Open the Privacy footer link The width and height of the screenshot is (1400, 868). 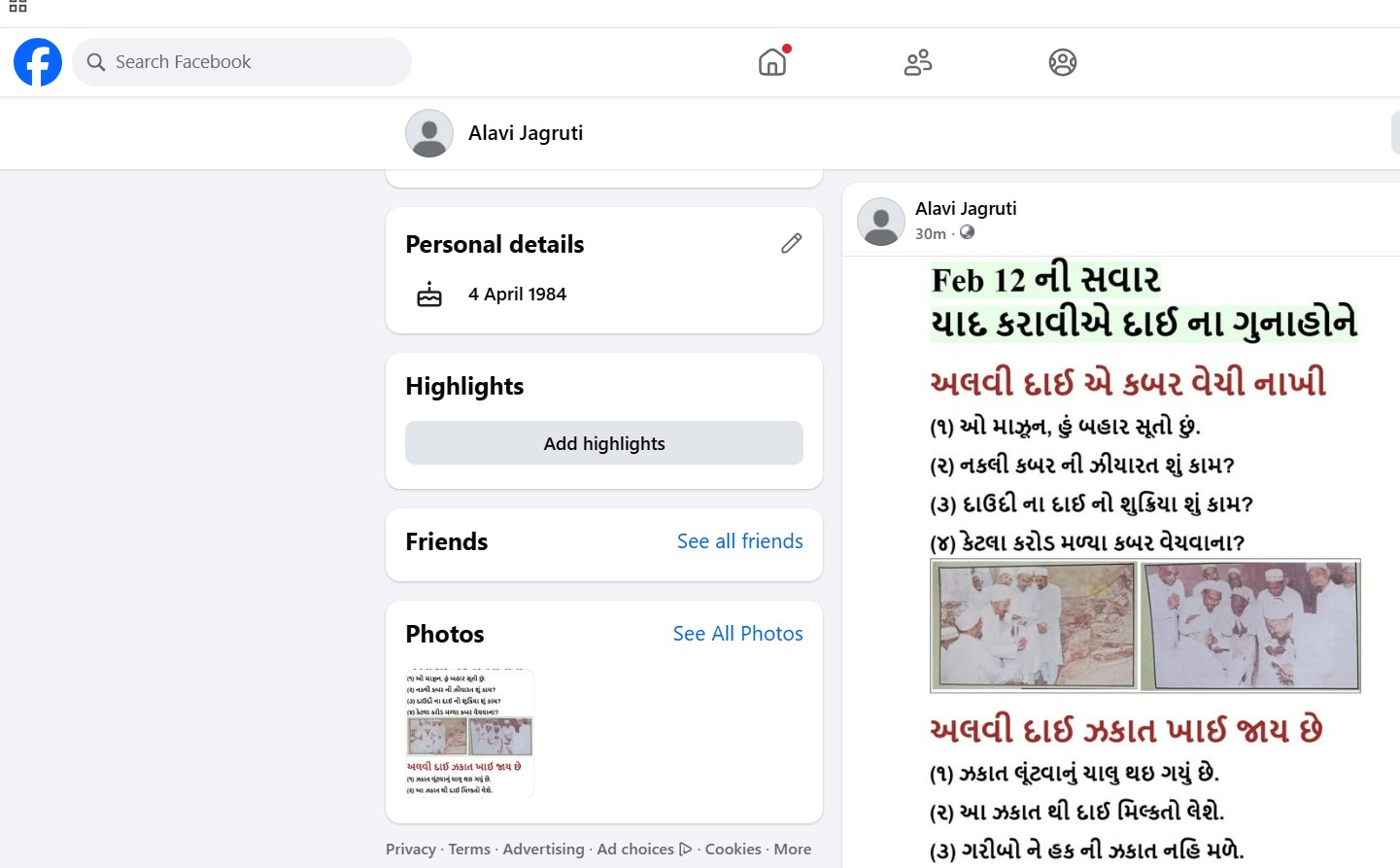(x=410, y=850)
